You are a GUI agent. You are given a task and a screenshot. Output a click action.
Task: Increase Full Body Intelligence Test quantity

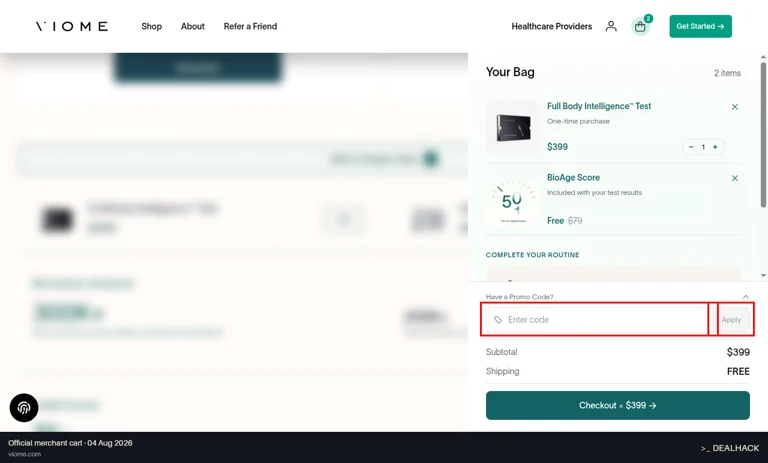coord(715,147)
